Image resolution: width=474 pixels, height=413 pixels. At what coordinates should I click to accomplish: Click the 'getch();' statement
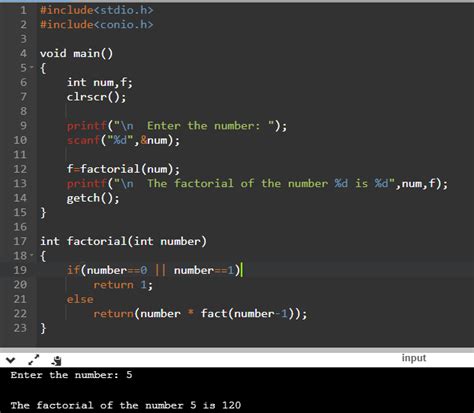93,198
